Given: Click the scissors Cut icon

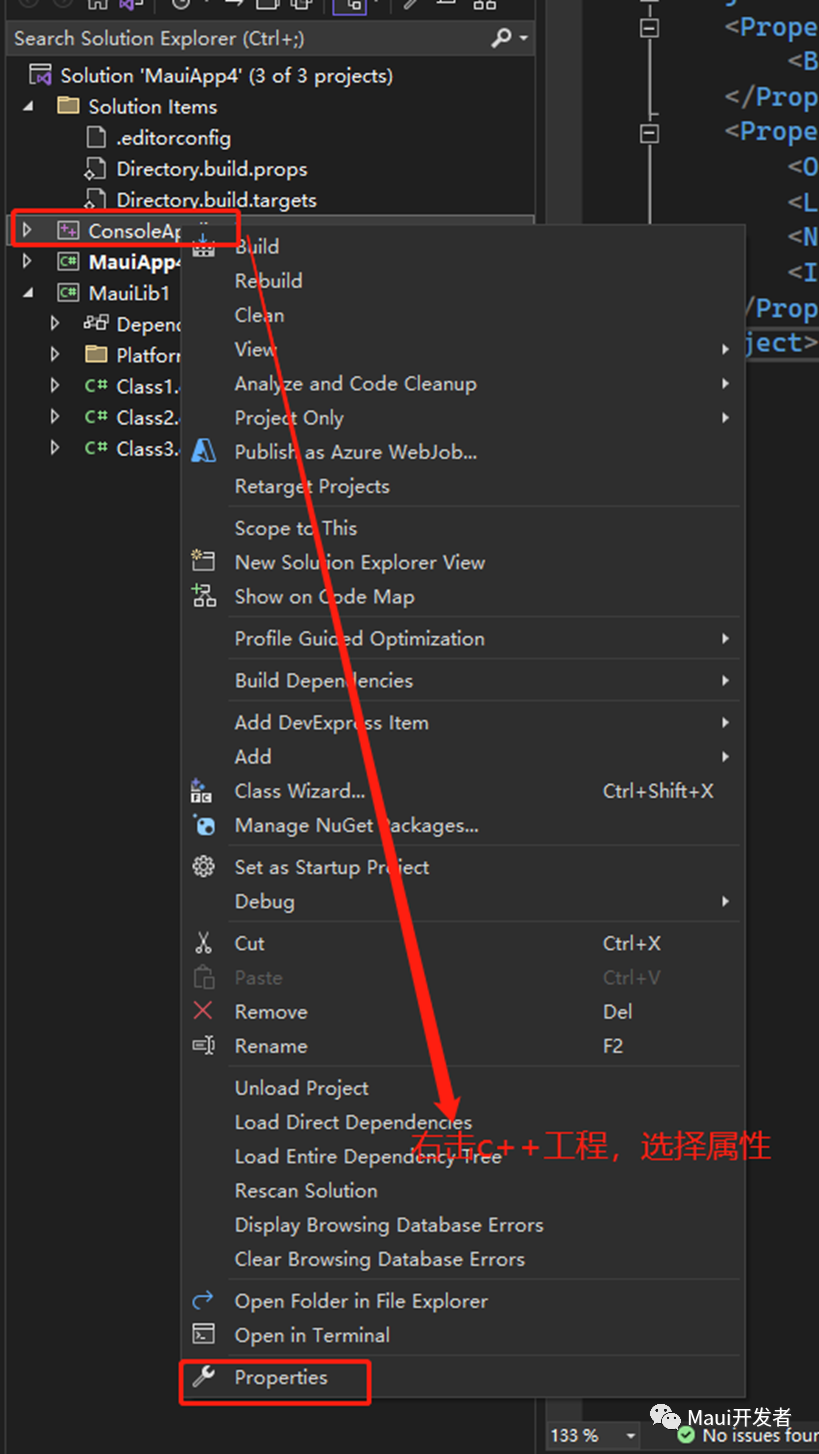Looking at the screenshot, I should 203,943.
